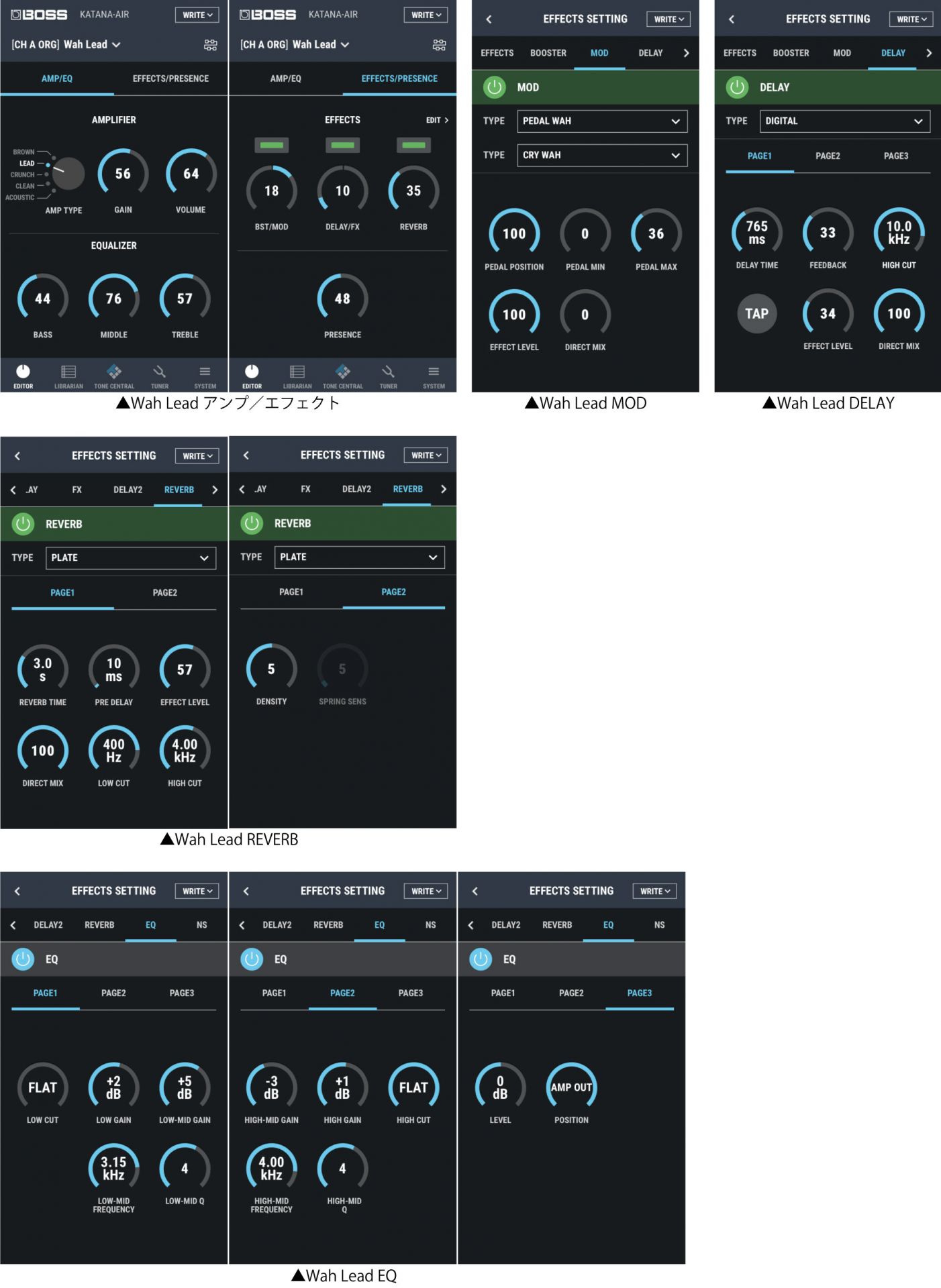Go back from the MOD effects setting screen

pos(489,19)
